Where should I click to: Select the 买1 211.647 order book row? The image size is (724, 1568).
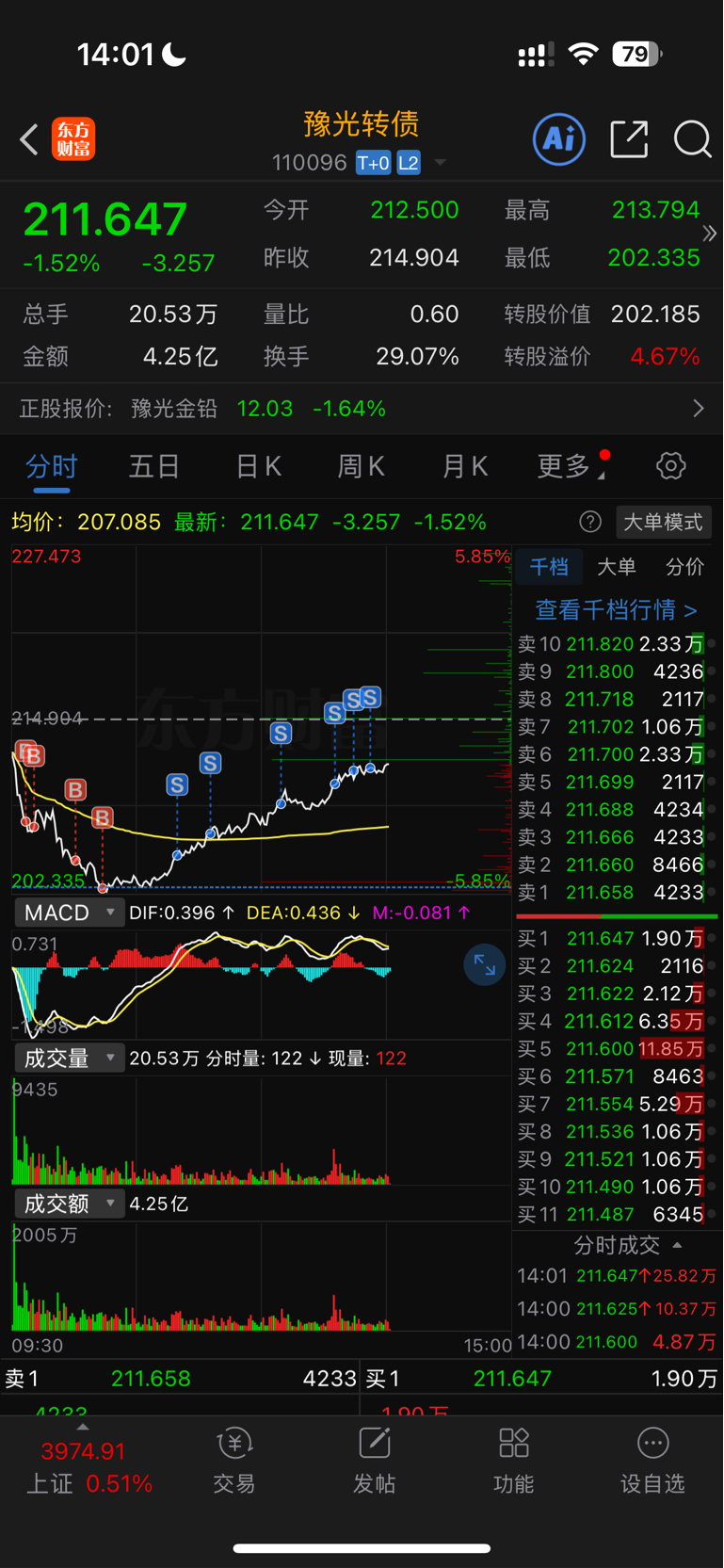617,938
